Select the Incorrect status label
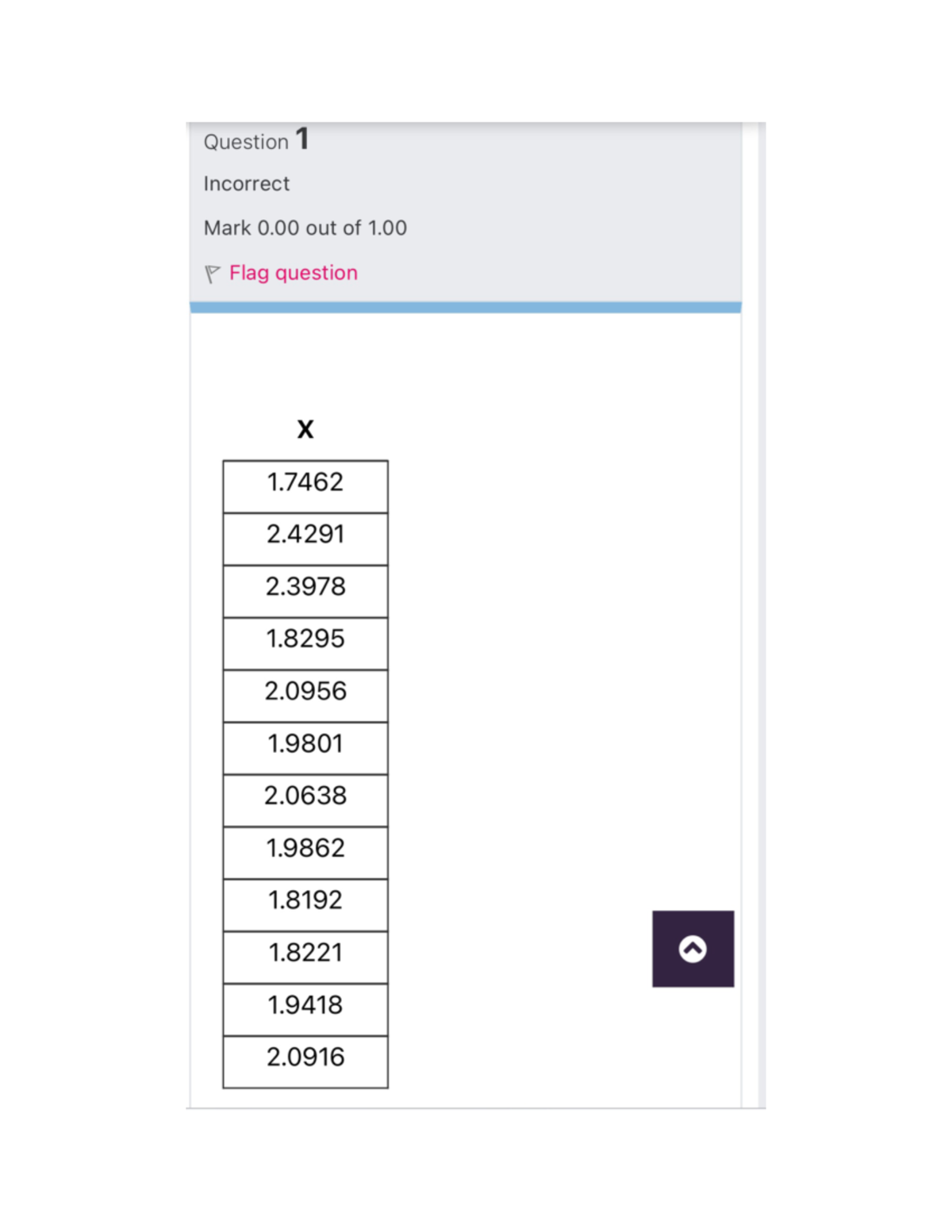 (246, 183)
